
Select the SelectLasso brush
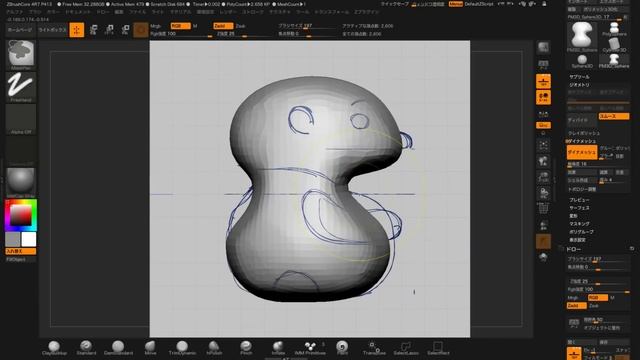tap(406, 348)
